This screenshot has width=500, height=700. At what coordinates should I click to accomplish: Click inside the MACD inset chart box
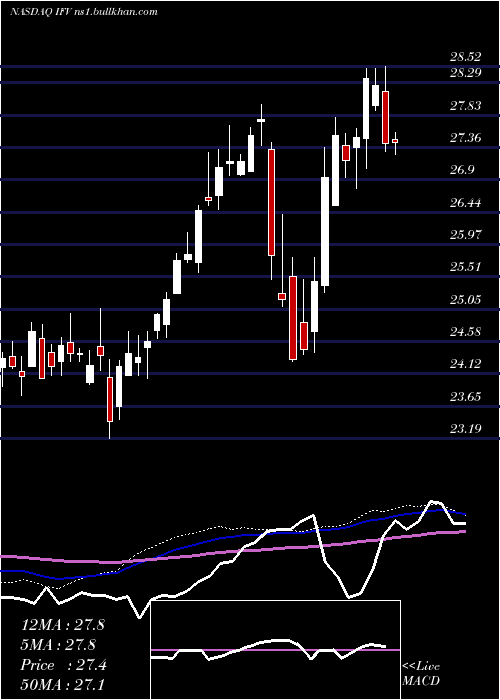pyautogui.click(x=276, y=650)
